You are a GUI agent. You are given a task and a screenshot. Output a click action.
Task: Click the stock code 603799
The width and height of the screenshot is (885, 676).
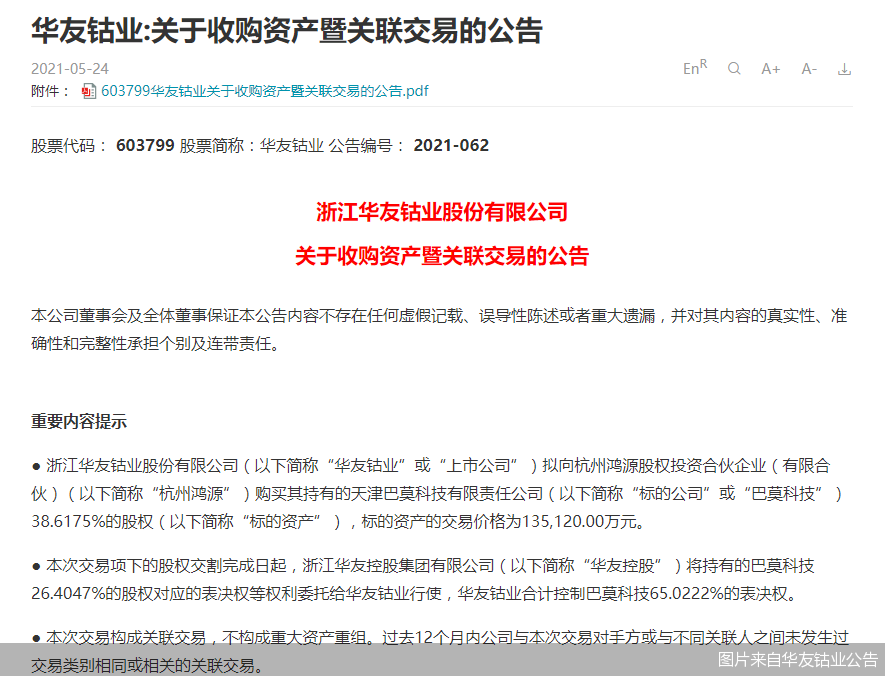(145, 146)
